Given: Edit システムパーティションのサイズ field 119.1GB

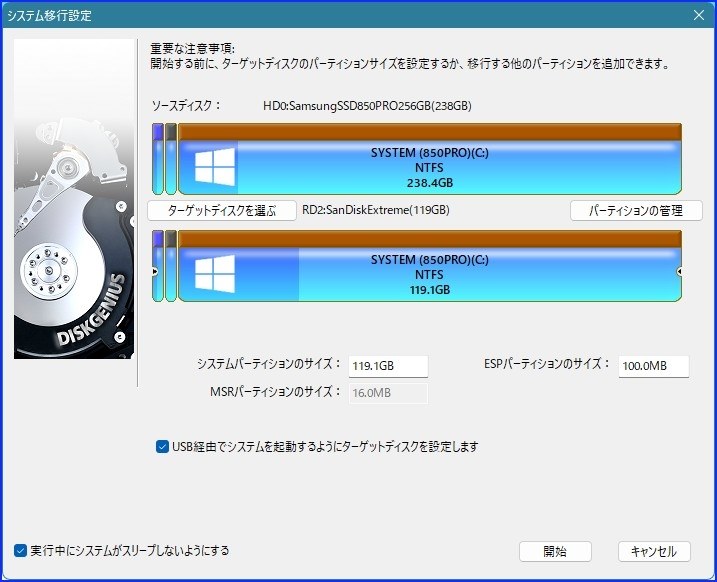Looking at the screenshot, I should (388, 366).
